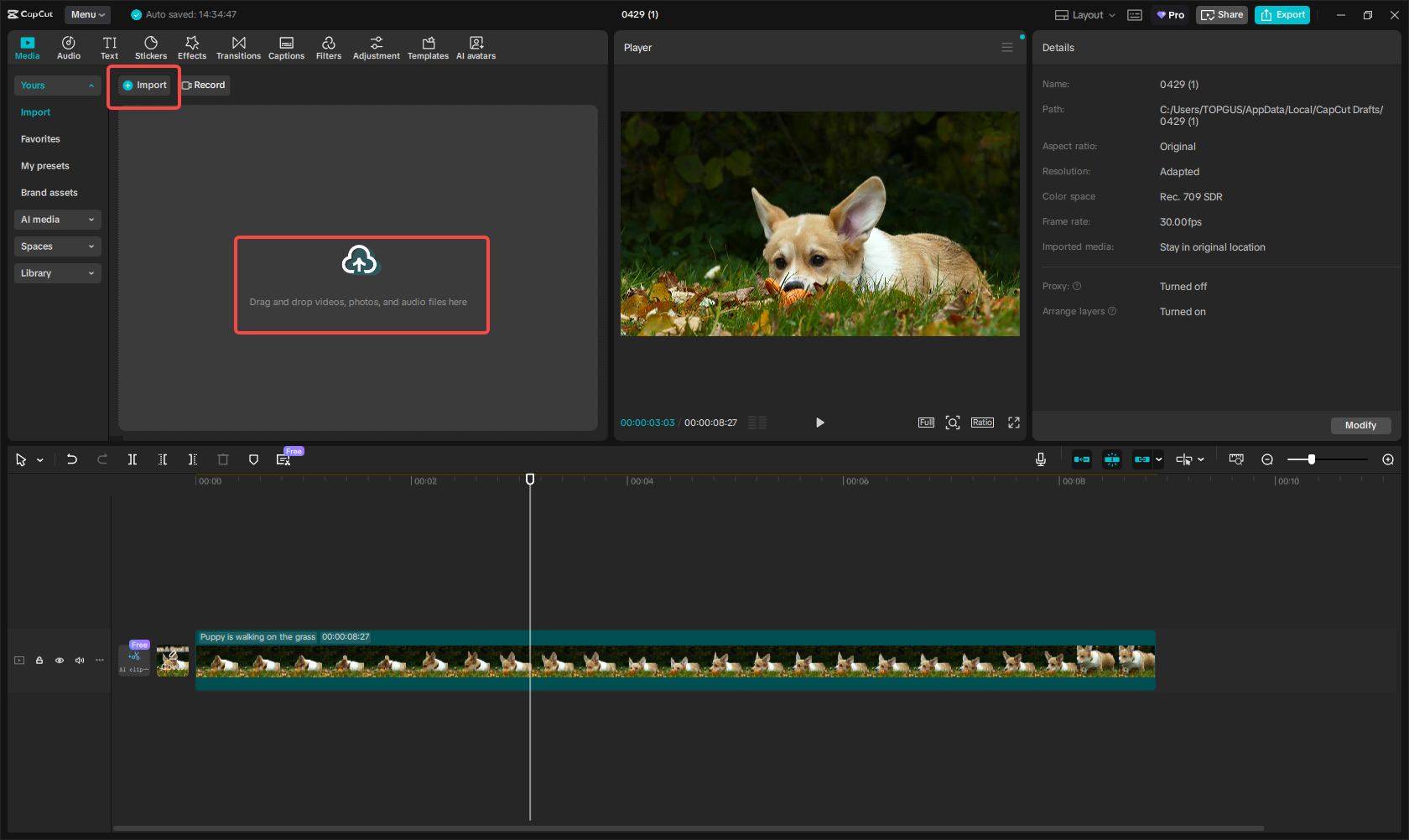Image resolution: width=1409 pixels, height=840 pixels.
Task: Delete the selected clip
Action: click(x=222, y=459)
